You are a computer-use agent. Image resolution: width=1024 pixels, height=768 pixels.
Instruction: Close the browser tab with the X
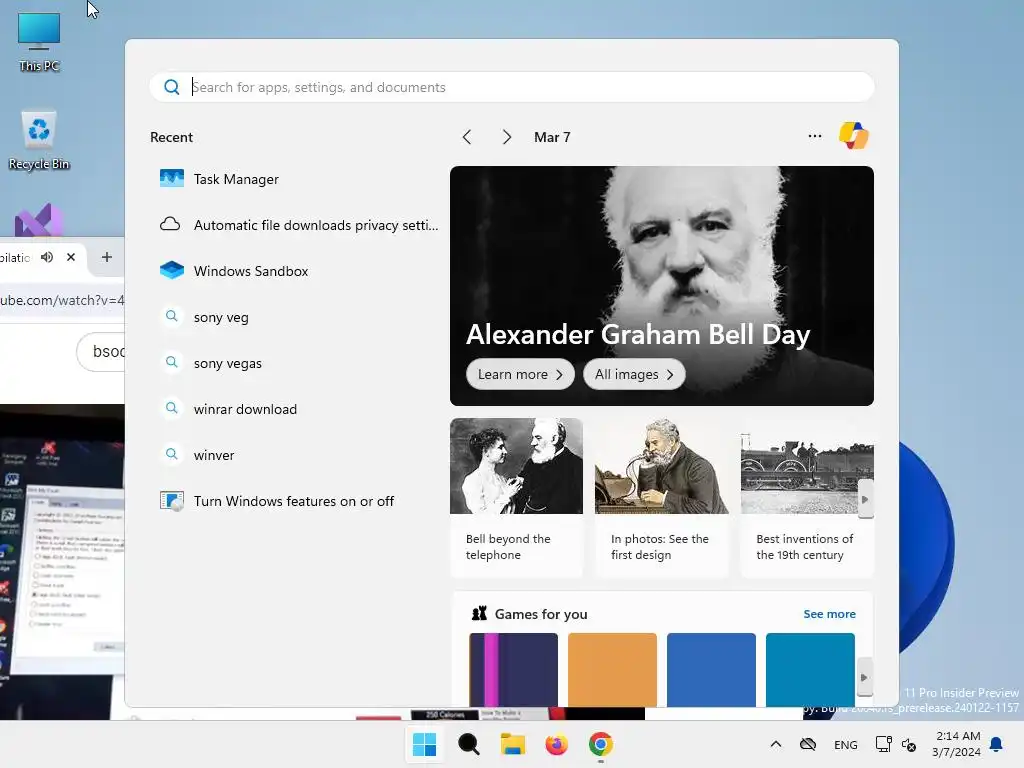click(x=71, y=257)
